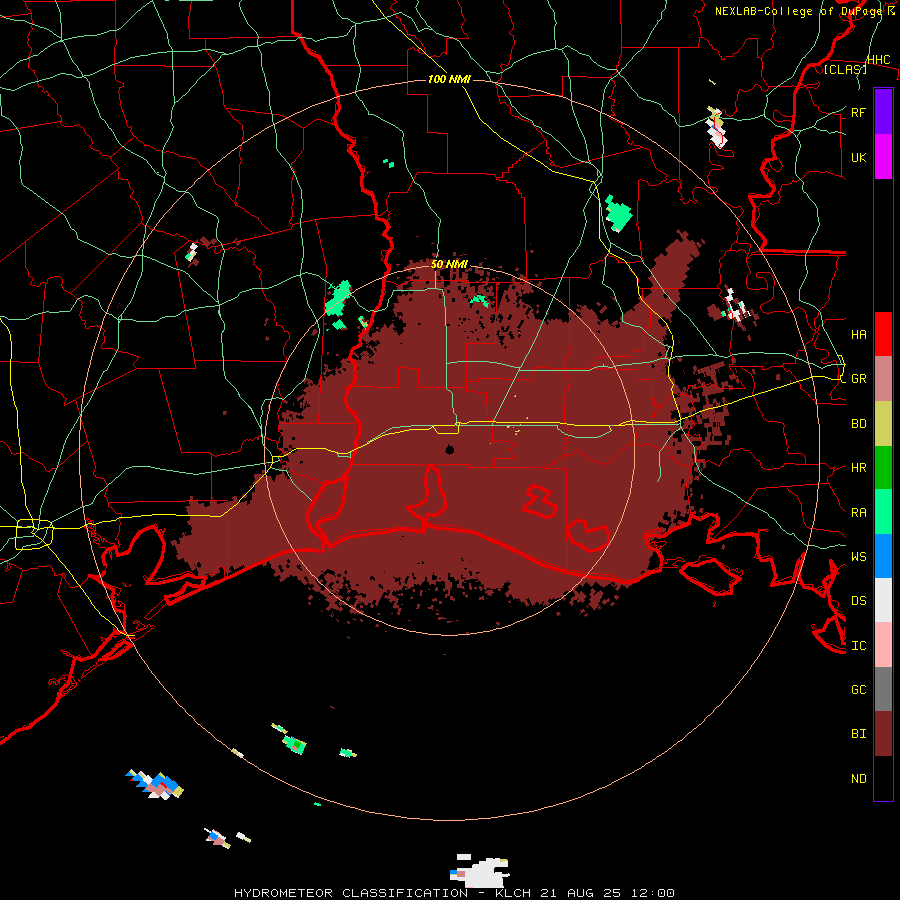
Task: Click the GC gray legend swatch
Action: pos(883,689)
